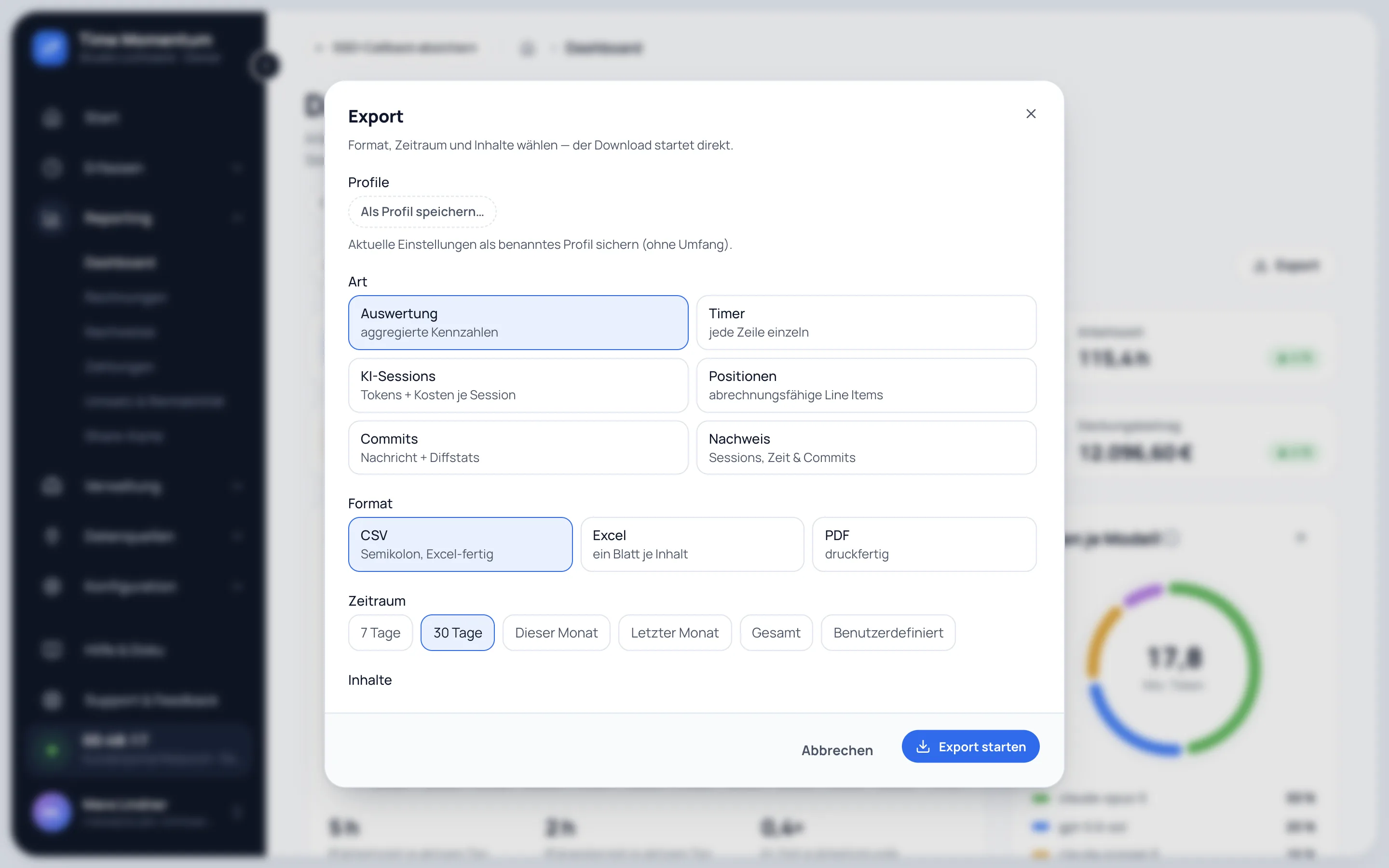Choose the Commits export type
The width and height of the screenshot is (1389, 868).
[517, 448]
